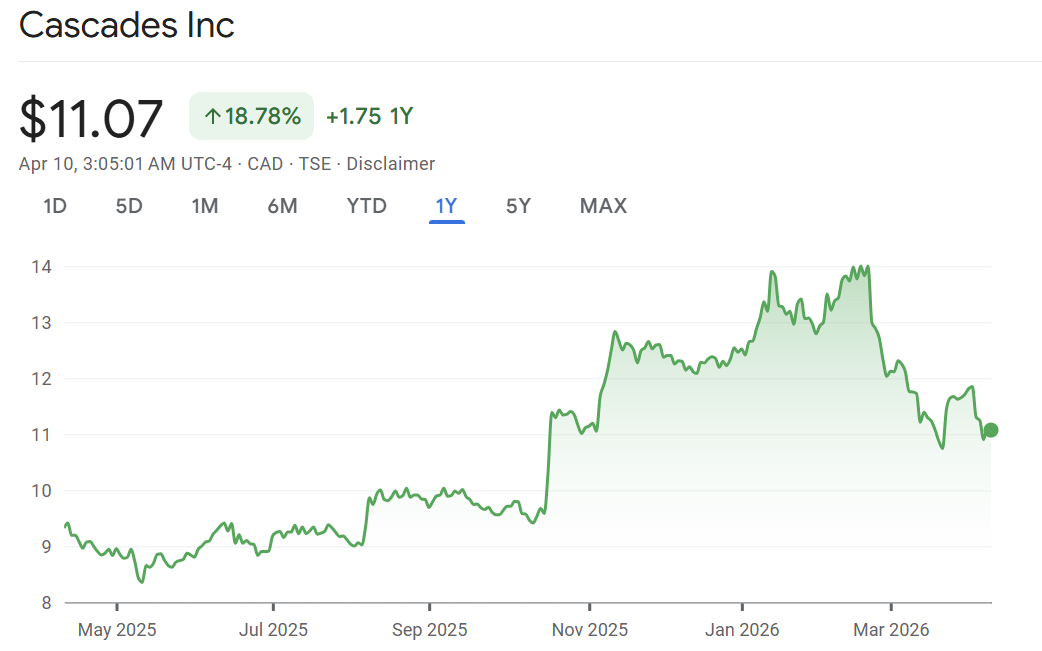Select the 5D chart range
Viewport: 1042px width, 651px height.
click(x=129, y=206)
